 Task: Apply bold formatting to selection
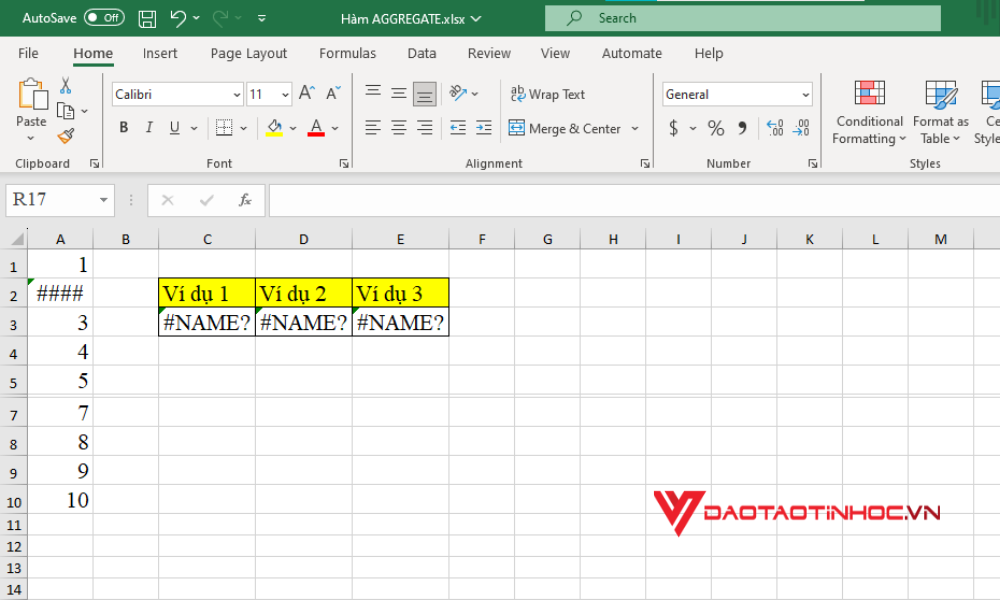(123, 128)
